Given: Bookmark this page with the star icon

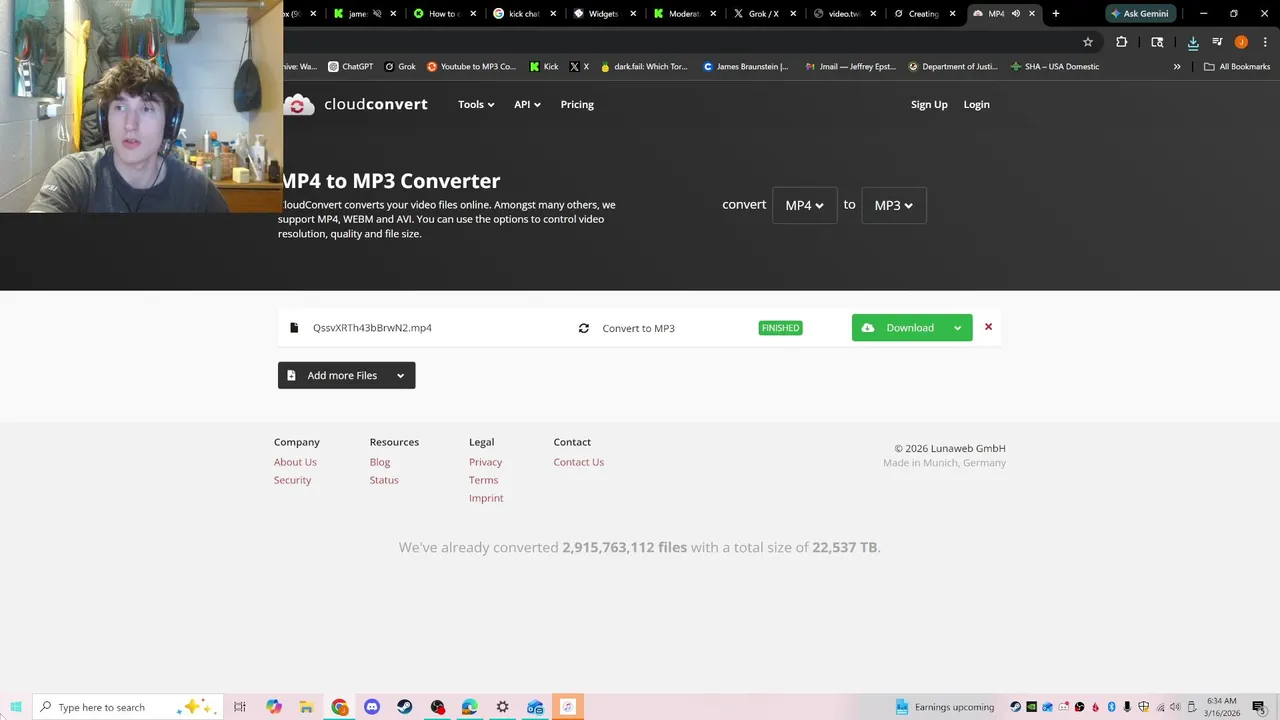Looking at the screenshot, I should tap(1088, 42).
